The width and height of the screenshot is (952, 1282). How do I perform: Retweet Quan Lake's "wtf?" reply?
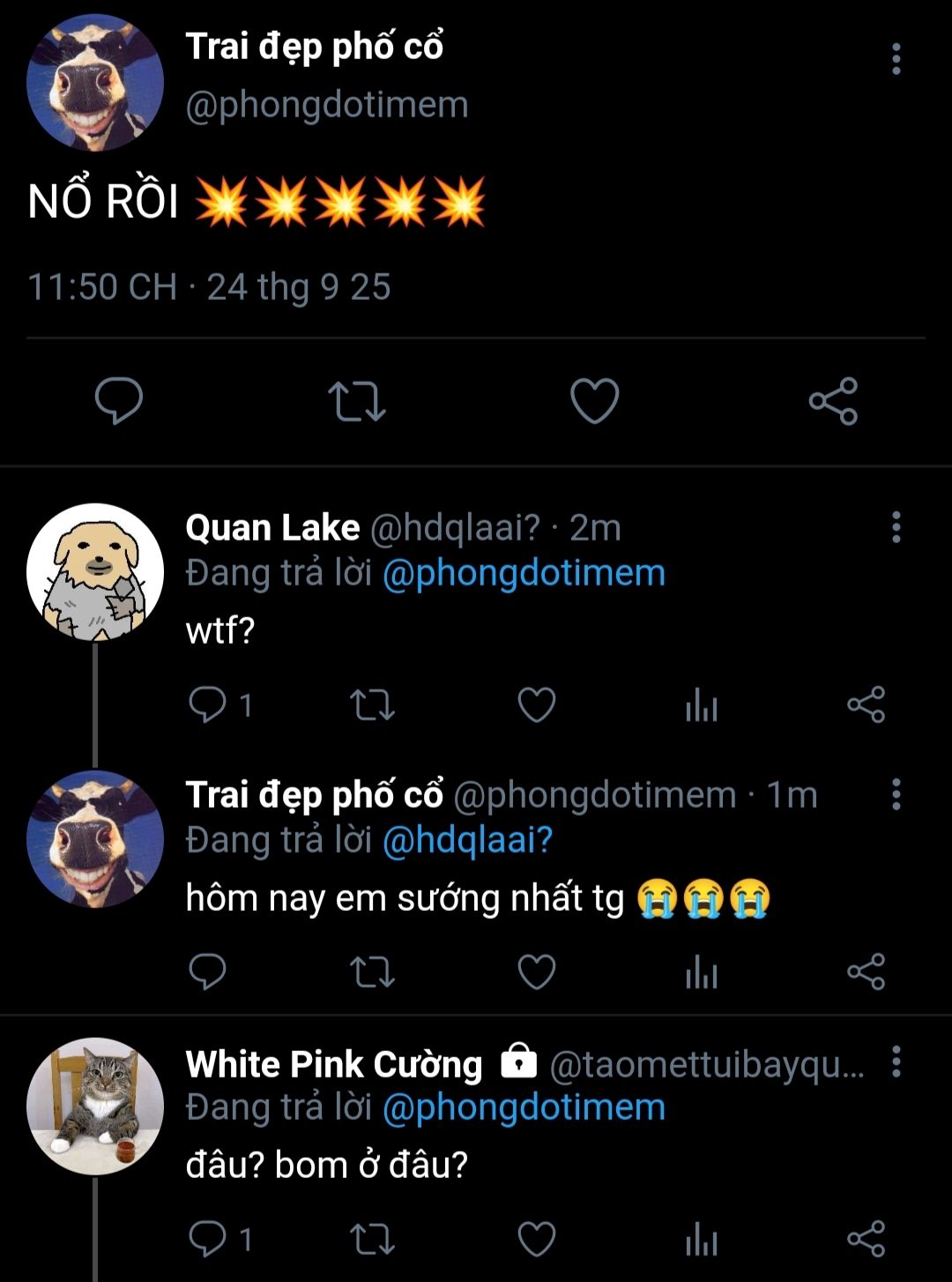(x=372, y=704)
